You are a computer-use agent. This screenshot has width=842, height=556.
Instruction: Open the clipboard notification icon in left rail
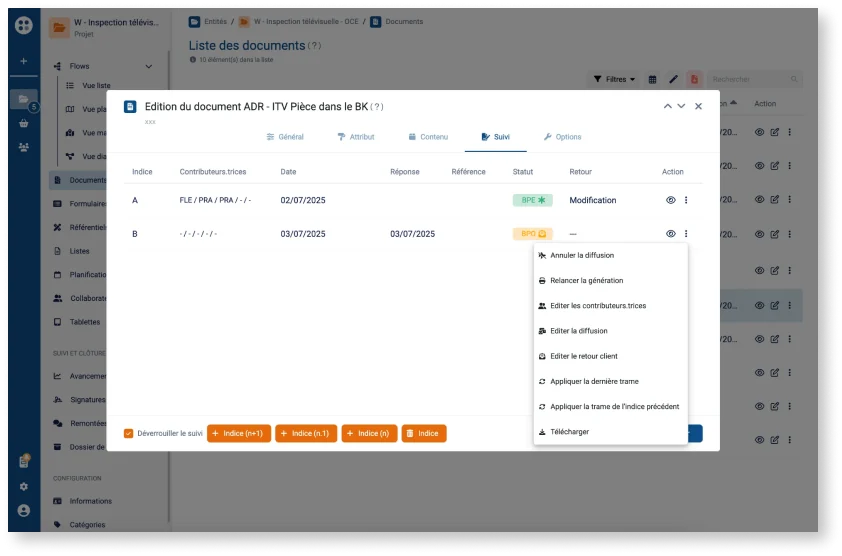[x=24, y=461]
